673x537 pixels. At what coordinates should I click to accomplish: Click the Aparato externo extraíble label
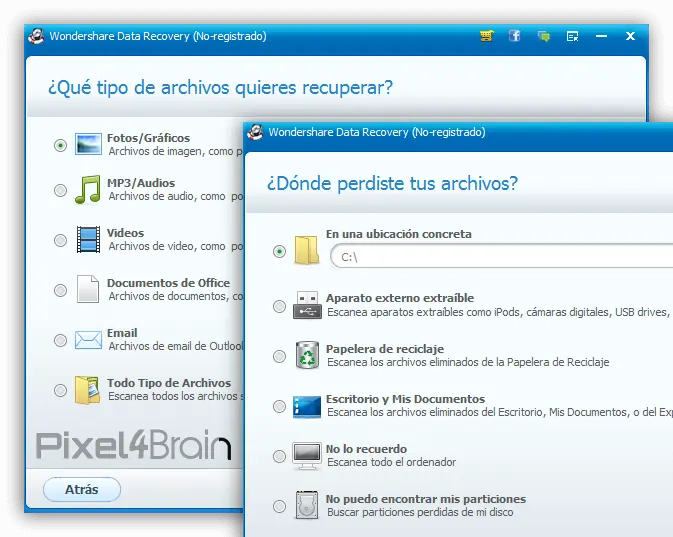400,298
